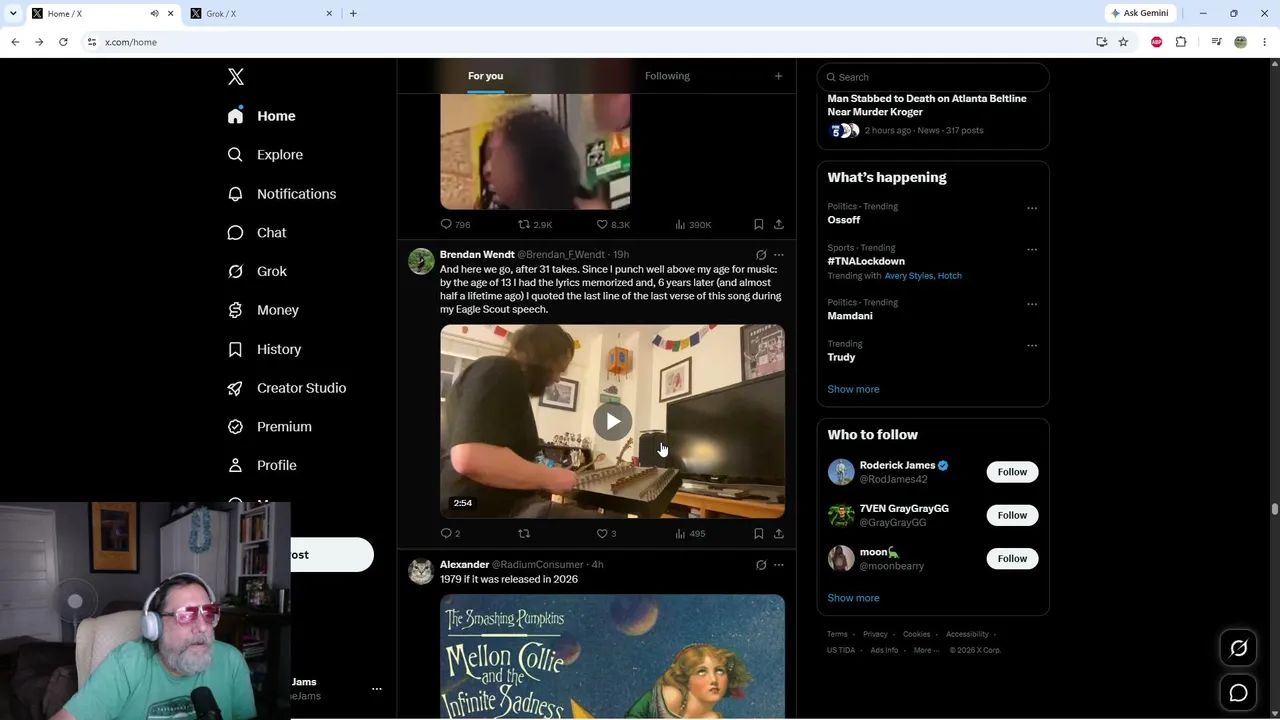Open Alexander's profile avatar
This screenshot has height=720, width=1280.
point(421,571)
